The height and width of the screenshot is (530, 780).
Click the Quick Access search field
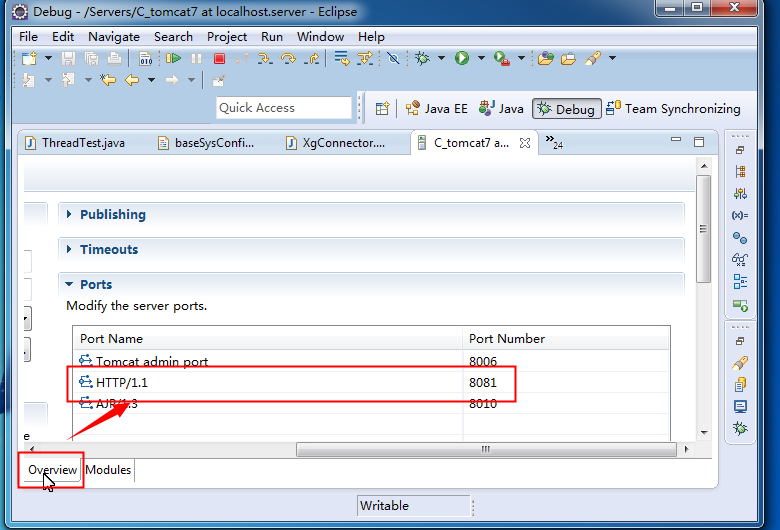tap(284, 107)
